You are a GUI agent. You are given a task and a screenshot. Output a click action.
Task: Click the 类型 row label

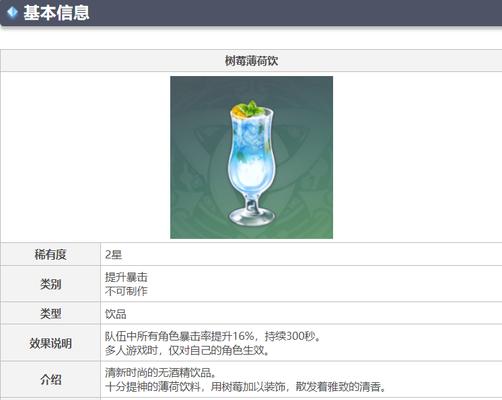[x=50, y=313]
